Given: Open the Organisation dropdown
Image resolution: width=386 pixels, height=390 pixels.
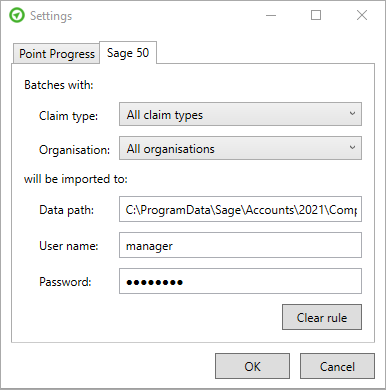Looking at the screenshot, I should tap(240, 148).
